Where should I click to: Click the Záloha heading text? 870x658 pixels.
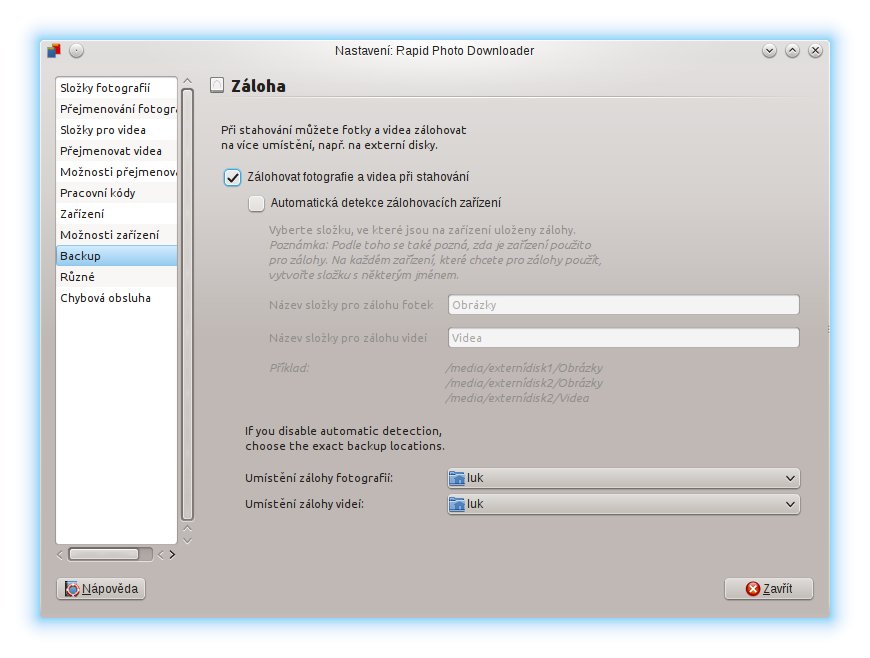[x=259, y=86]
